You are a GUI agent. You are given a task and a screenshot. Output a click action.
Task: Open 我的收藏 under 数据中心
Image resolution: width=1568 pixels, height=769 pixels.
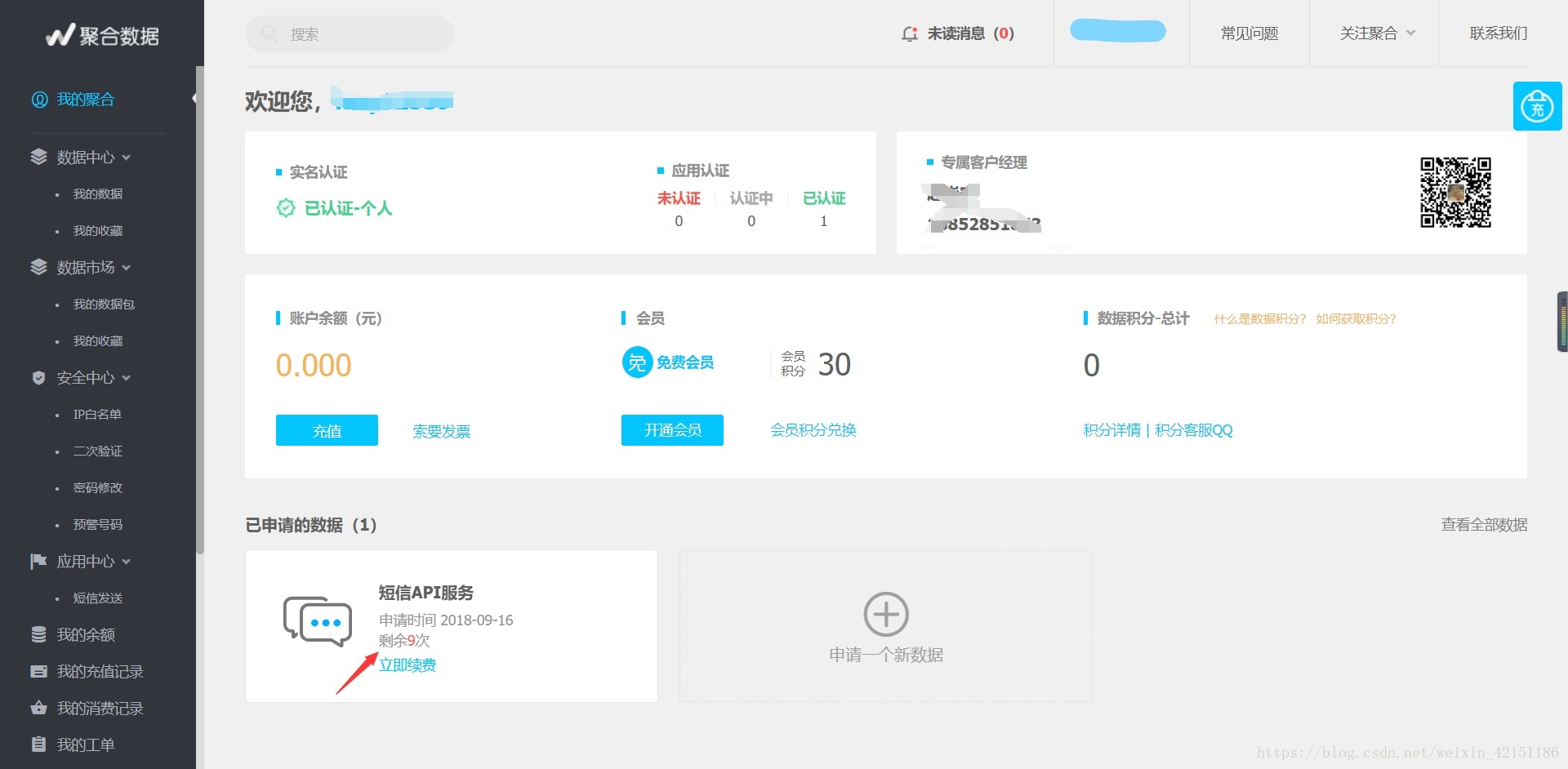tap(98, 230)
